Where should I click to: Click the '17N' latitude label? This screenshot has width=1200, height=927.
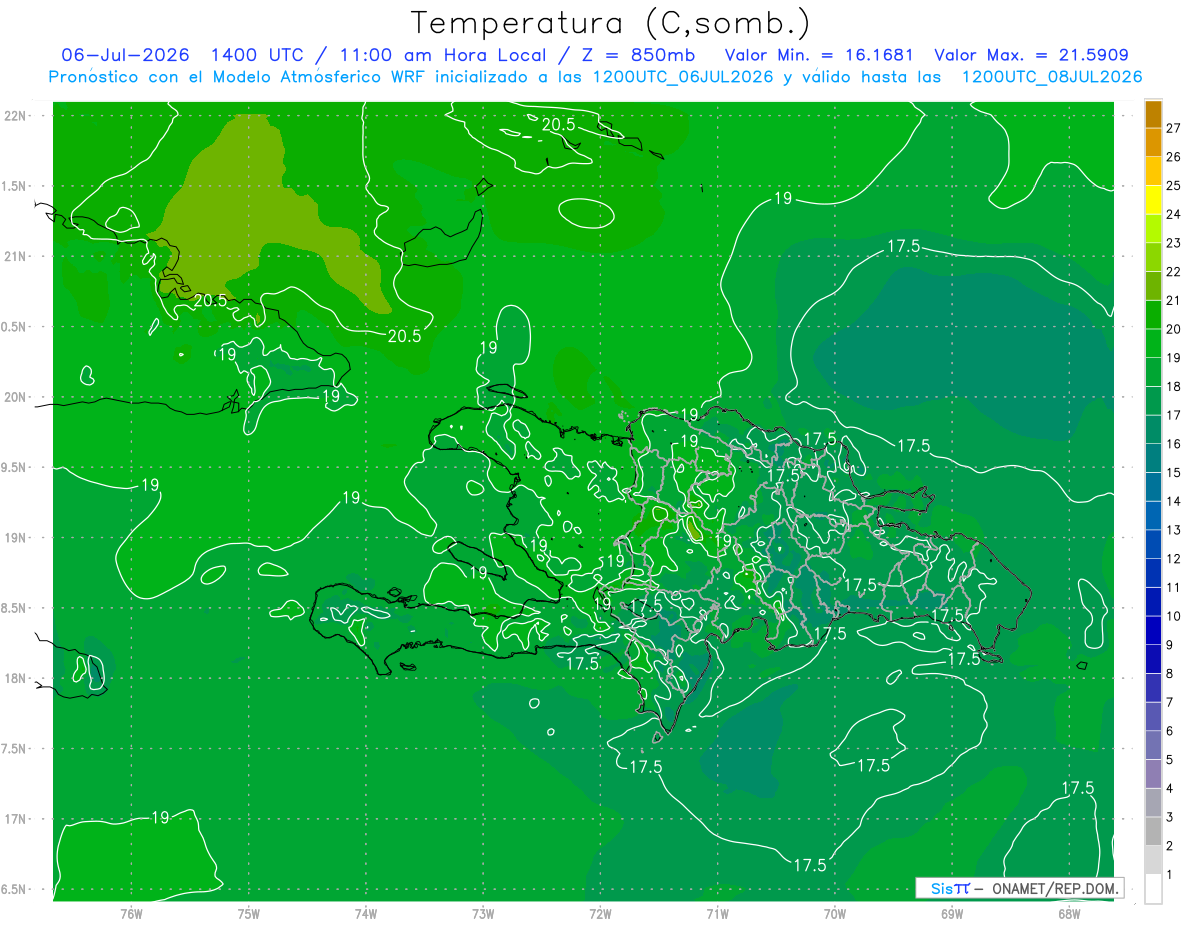tap(15, 819)
